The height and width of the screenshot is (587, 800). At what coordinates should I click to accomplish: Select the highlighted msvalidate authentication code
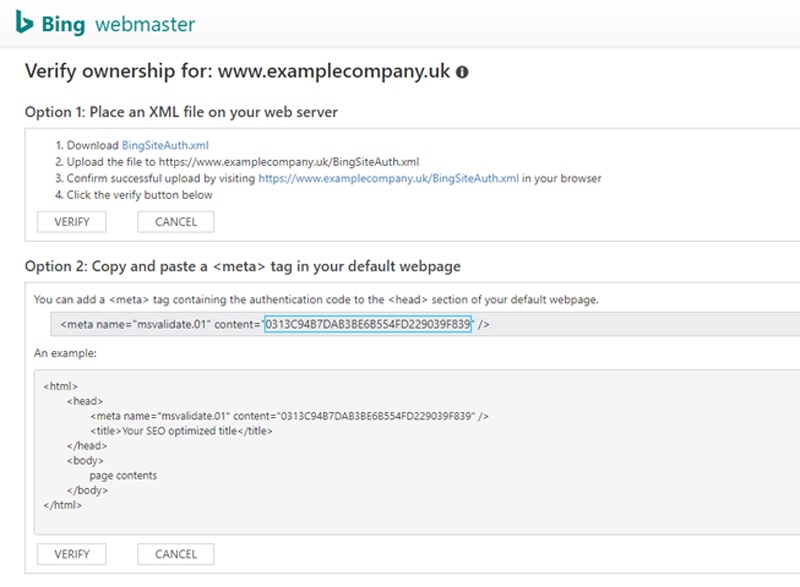click(367, 324)
